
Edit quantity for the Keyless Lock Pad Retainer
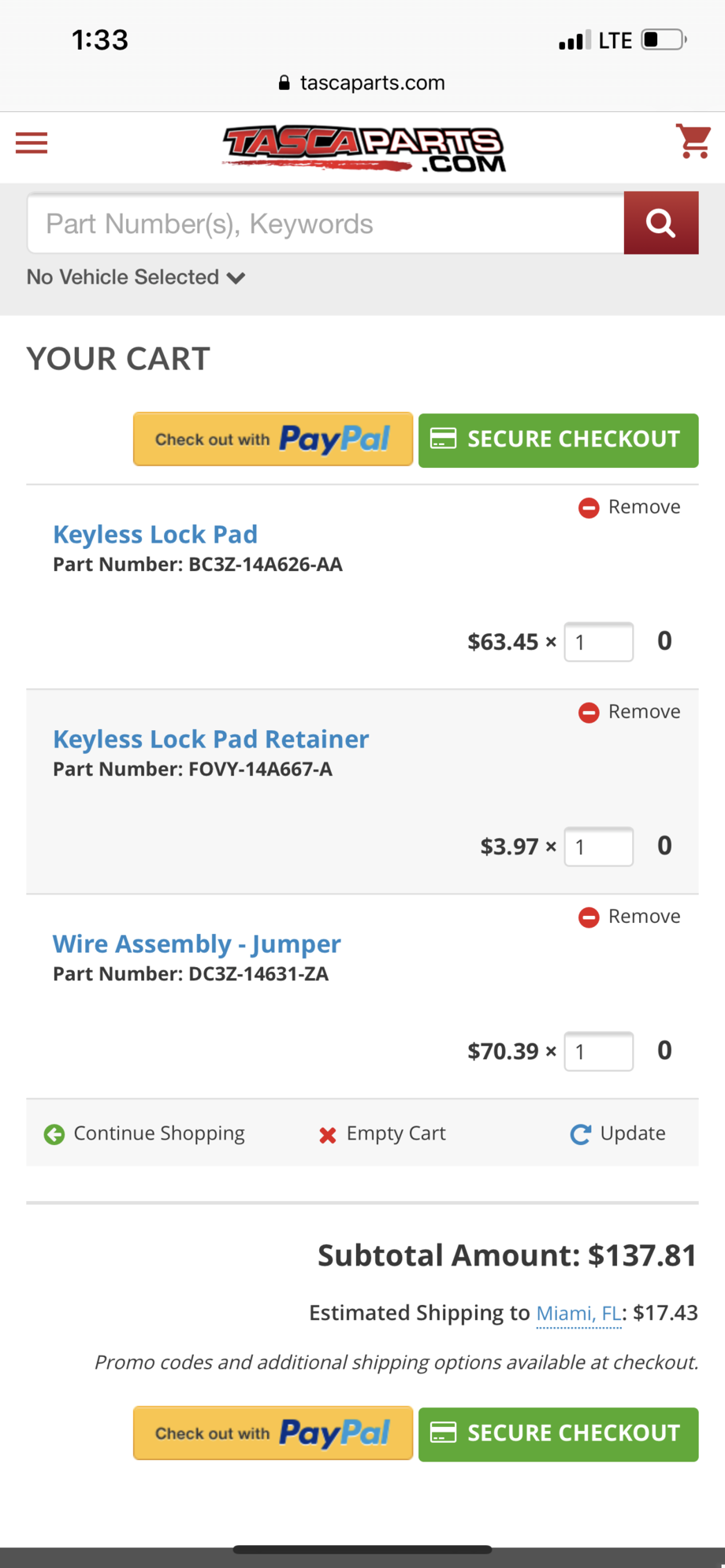(598, 847)
